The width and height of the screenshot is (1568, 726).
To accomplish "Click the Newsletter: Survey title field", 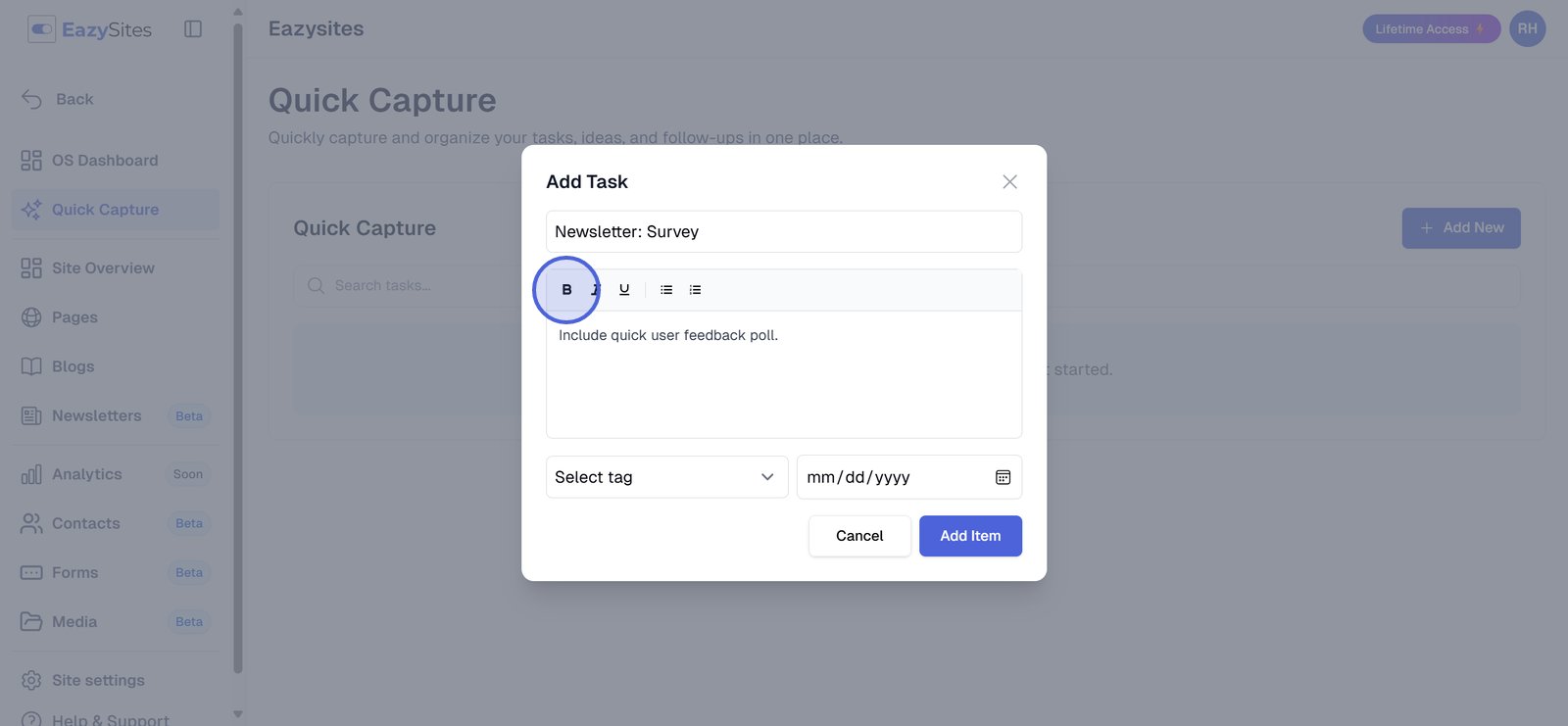I will 783,231.
